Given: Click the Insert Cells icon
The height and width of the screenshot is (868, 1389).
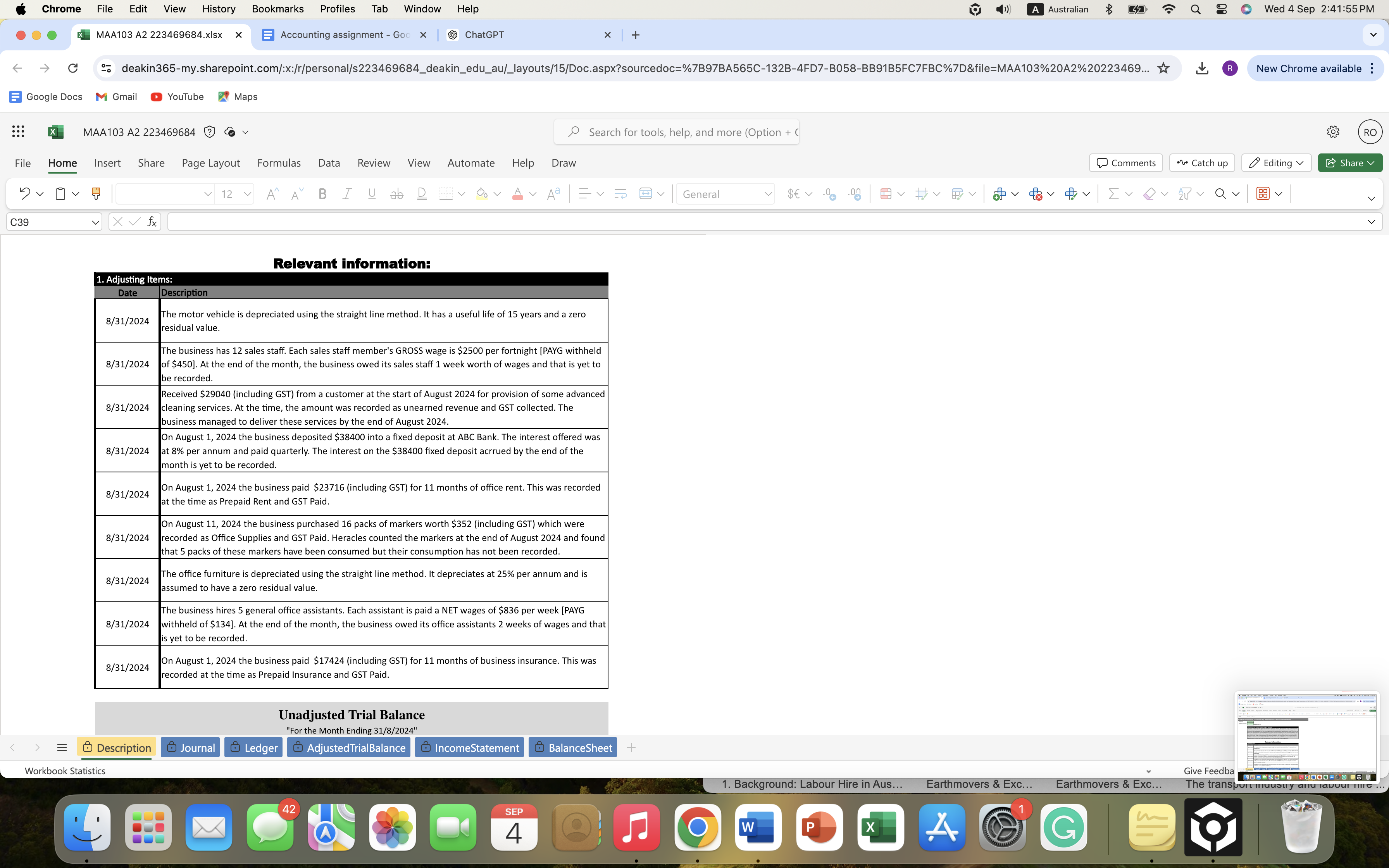Looking at the screenshot, I should click(x=999, y=194).
